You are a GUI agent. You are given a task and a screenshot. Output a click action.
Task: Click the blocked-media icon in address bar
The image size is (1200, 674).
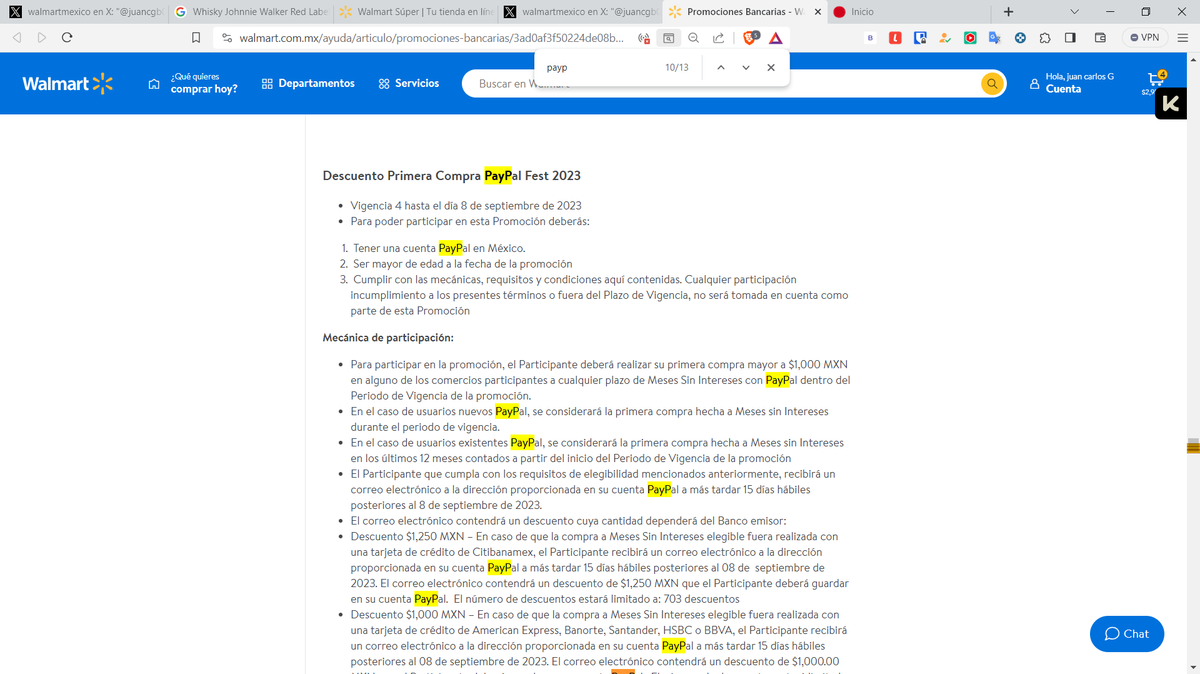[644, 38]
